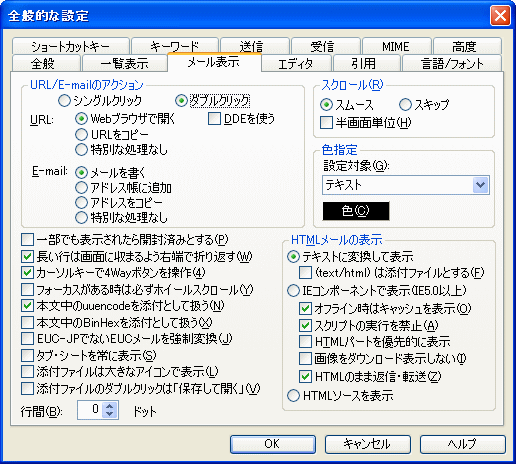Switch to the MIME tab
This screenshot has width=516, height=464.
[397, 46]
